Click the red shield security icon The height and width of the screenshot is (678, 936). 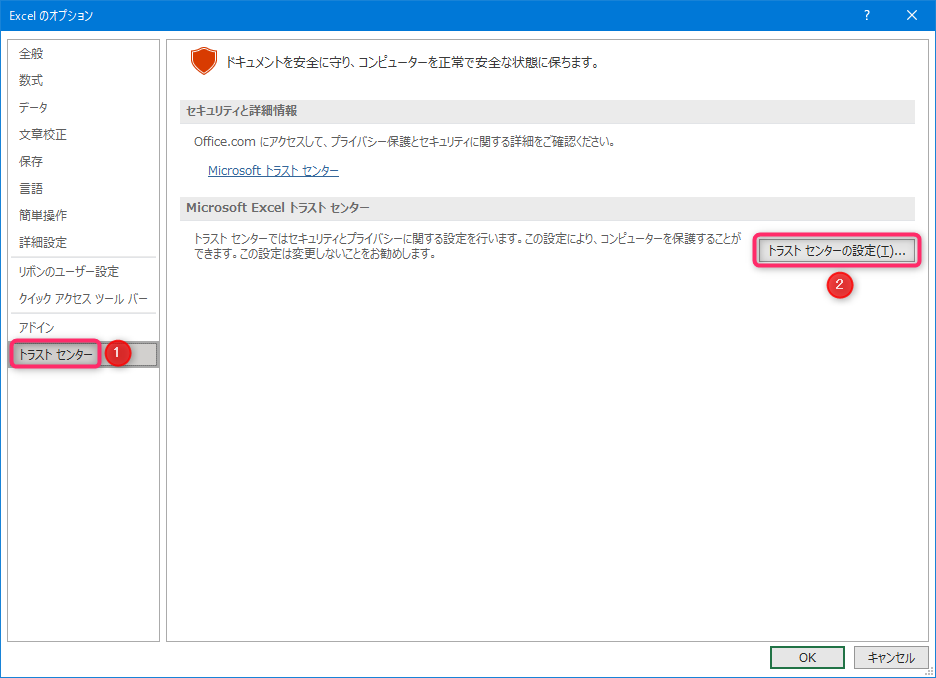coord(204,61)
